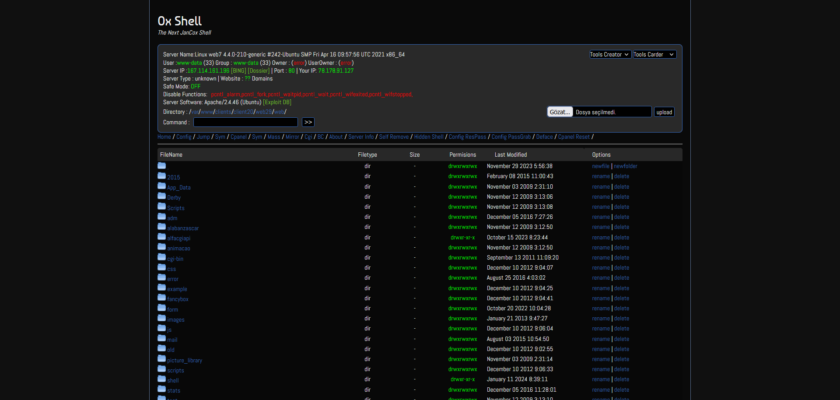
Task: Click drwxr-xr-x permission in alfacgiapi row
Action: coord(462,237)
